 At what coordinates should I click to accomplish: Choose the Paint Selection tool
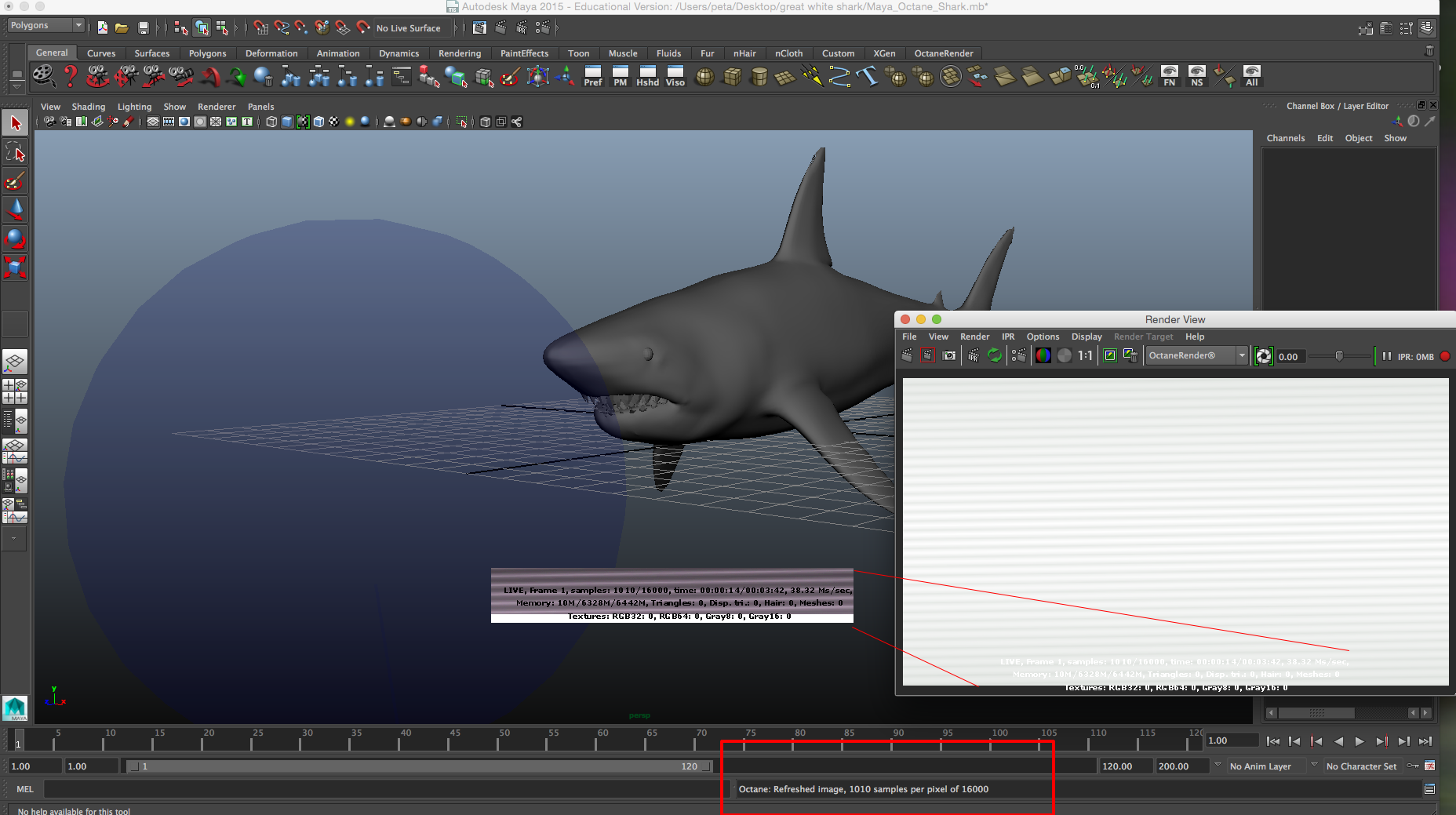click(16, 180)
